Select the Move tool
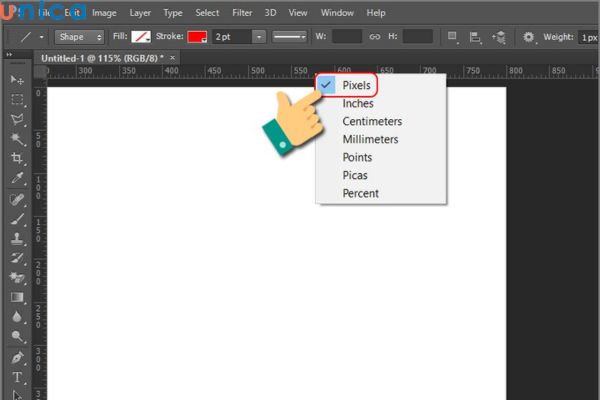The height and width of the screenshot is (400, 600). click(17, 78)
